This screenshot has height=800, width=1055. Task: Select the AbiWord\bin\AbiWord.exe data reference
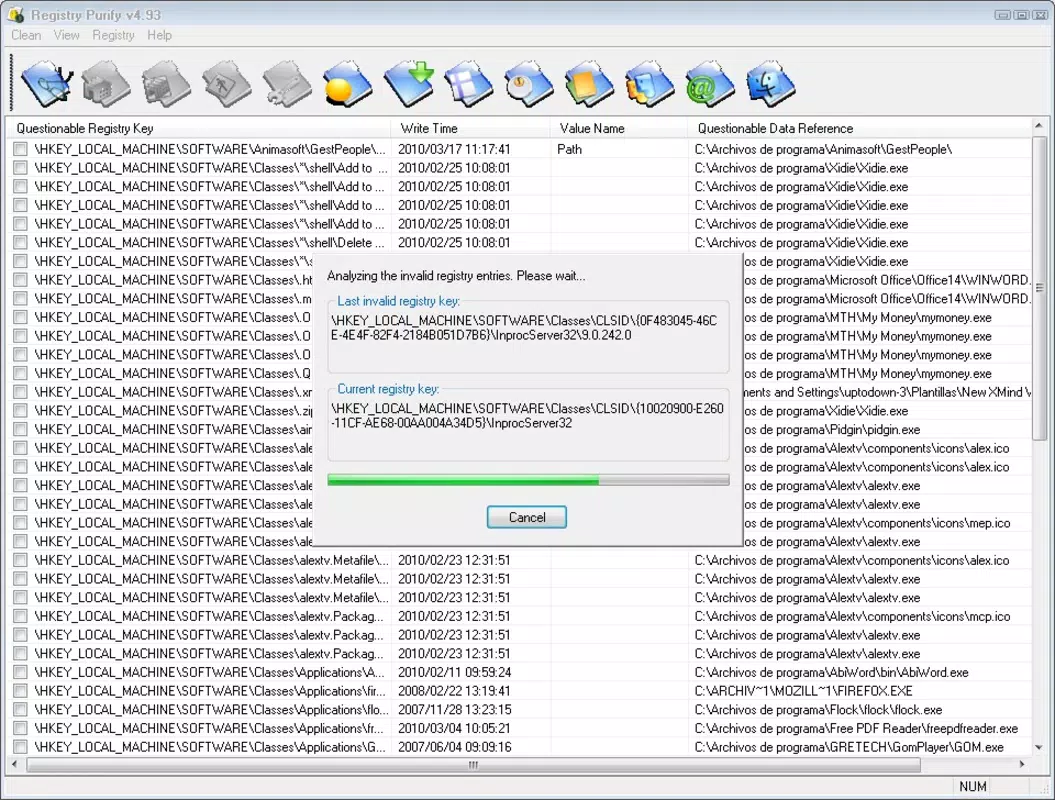tap(832, 672)
